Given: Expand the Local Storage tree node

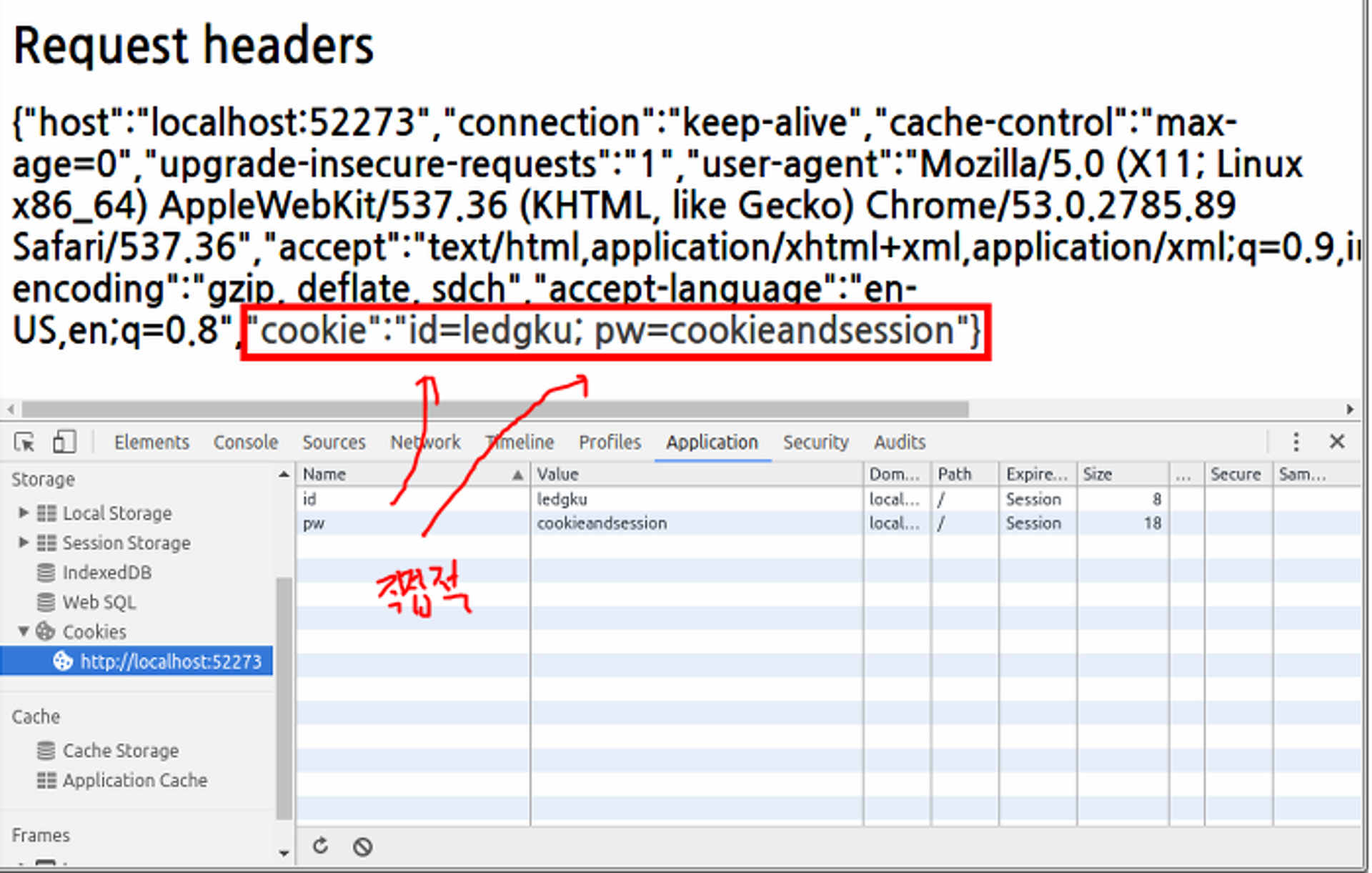Looking at the screenshot, I should tap(24, 513).
